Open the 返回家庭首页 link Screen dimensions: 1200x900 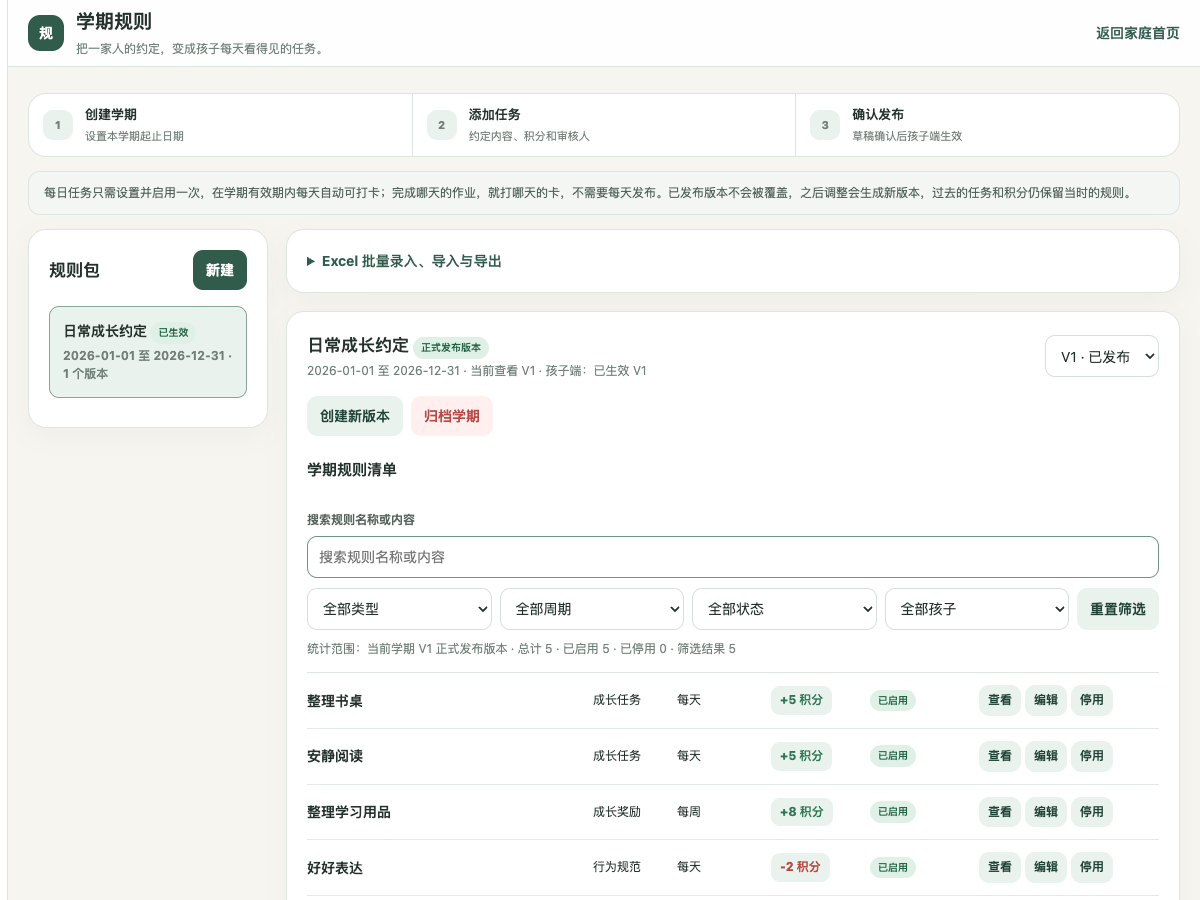(x=1137, y=33)
